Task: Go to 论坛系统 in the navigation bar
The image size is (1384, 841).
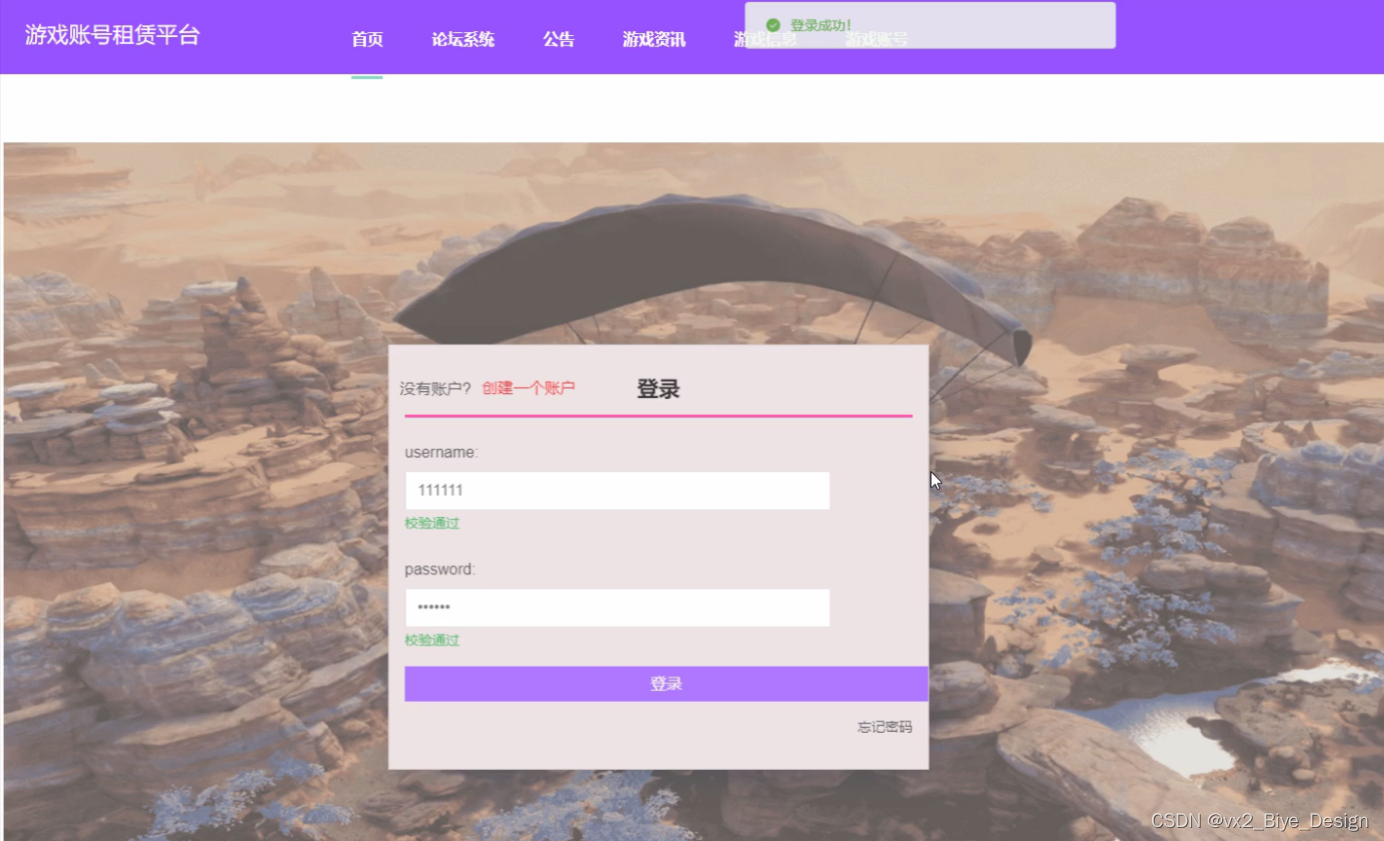Action: 463,40
